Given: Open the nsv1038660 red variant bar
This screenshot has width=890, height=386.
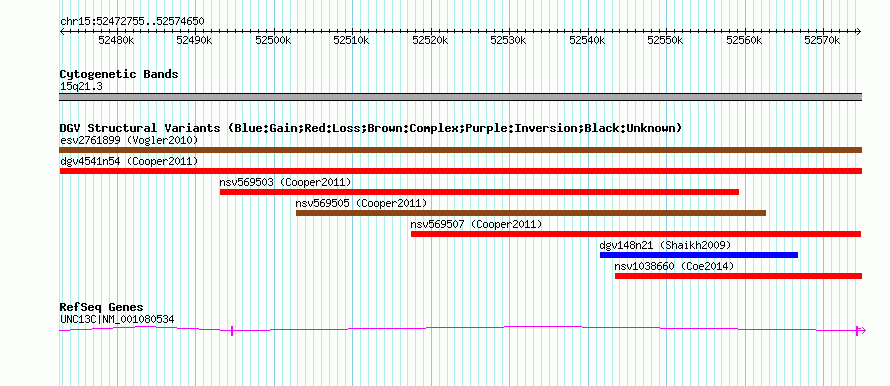Looking at the screenshot, I should [738, 276].
